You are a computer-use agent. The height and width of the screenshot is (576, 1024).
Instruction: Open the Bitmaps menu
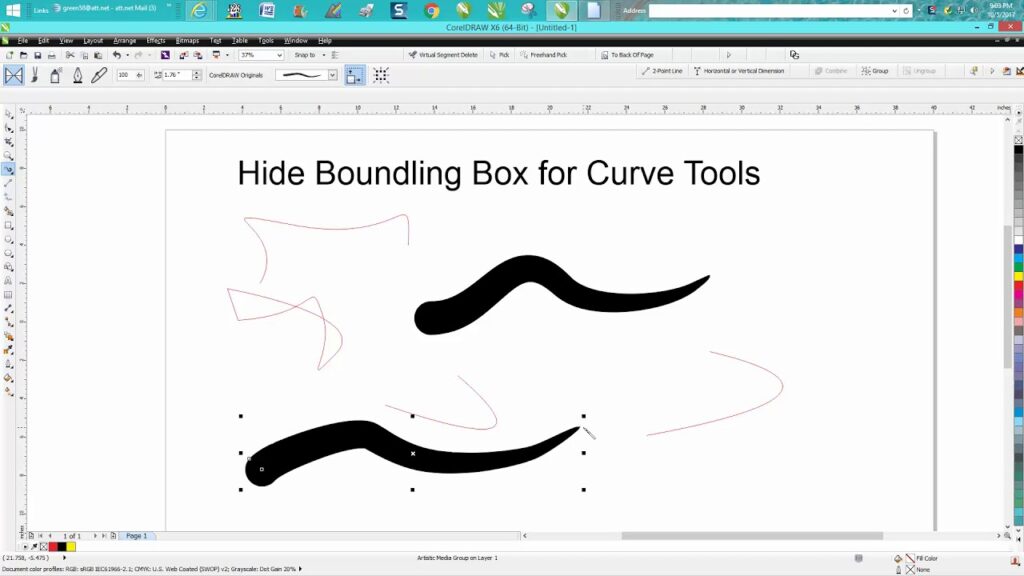tap(187, 41)
